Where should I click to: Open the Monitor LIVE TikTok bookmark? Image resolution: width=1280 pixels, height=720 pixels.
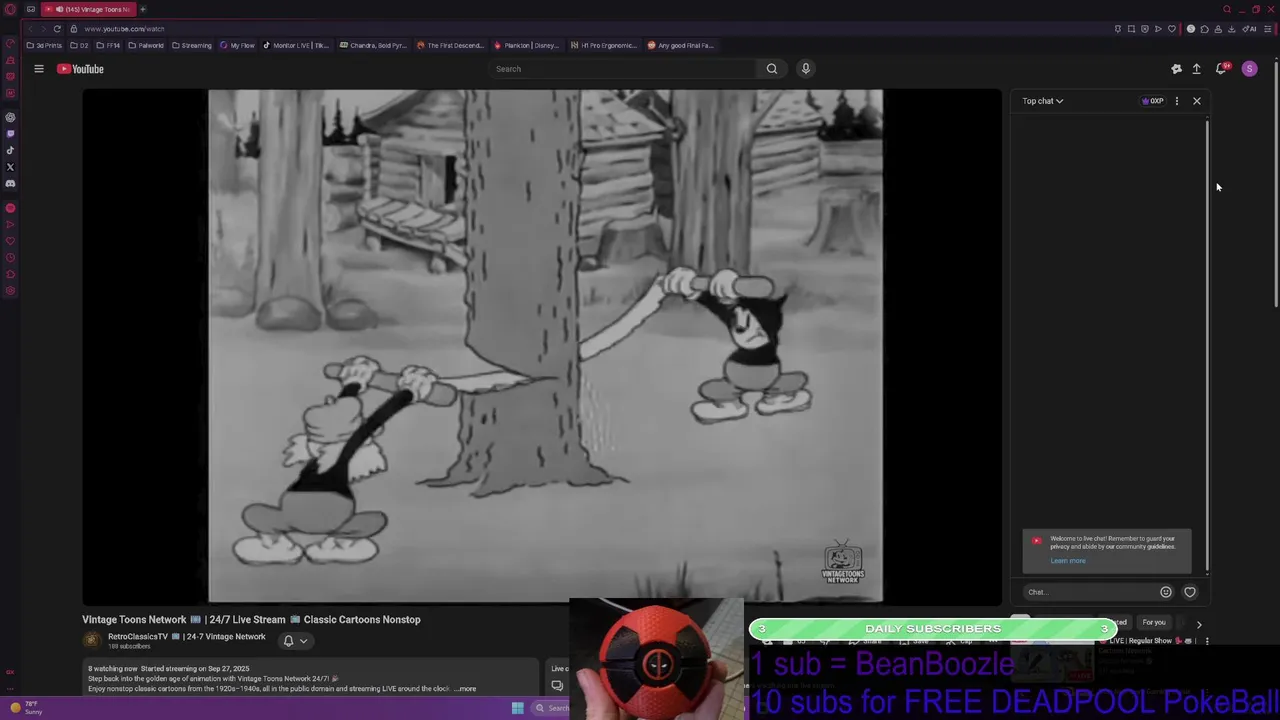(296, 45)
